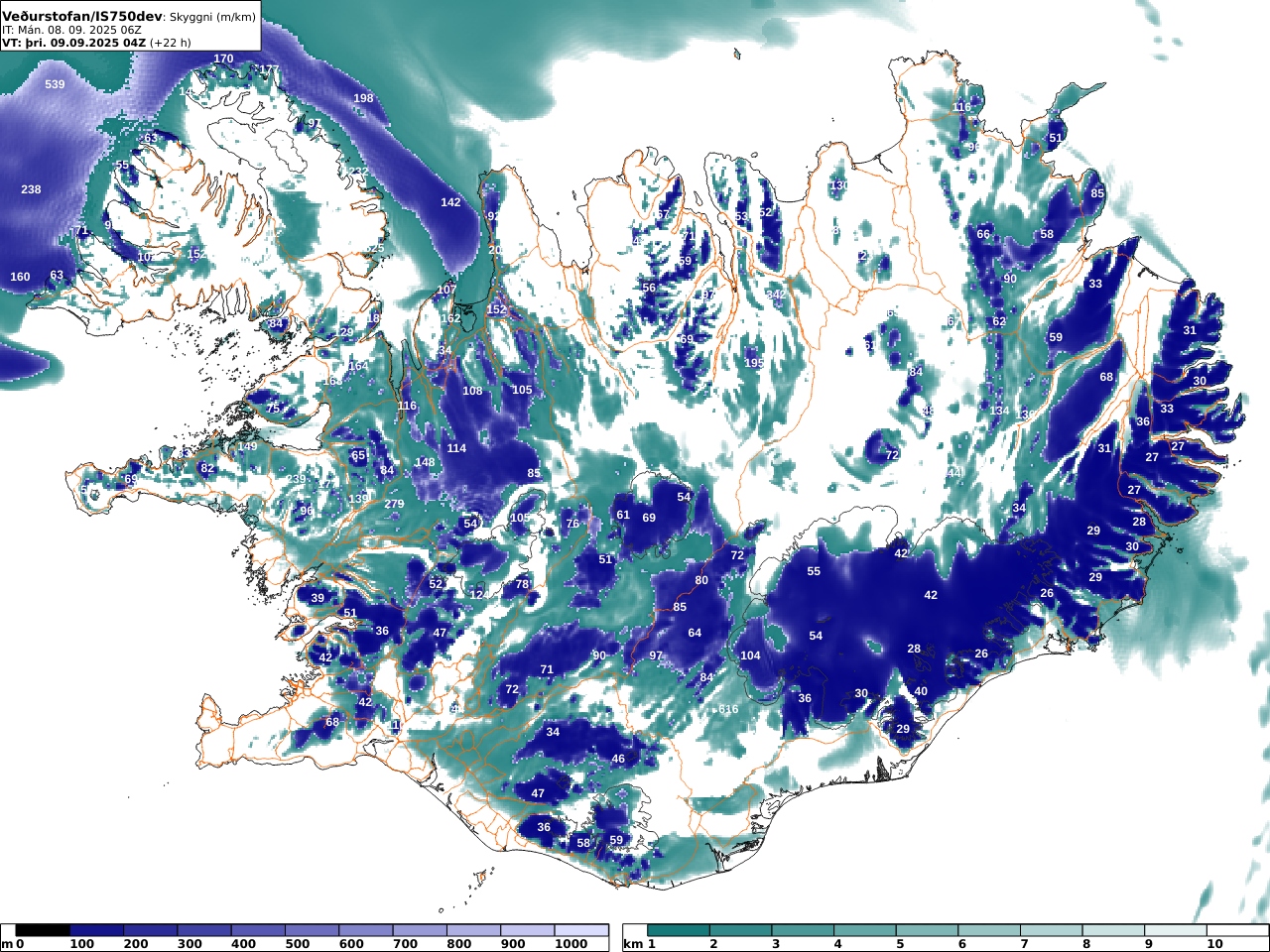Click the 539 value on the map
Image resolution: width=1270 pixels, height=952 pixels.
click(55, 84)
